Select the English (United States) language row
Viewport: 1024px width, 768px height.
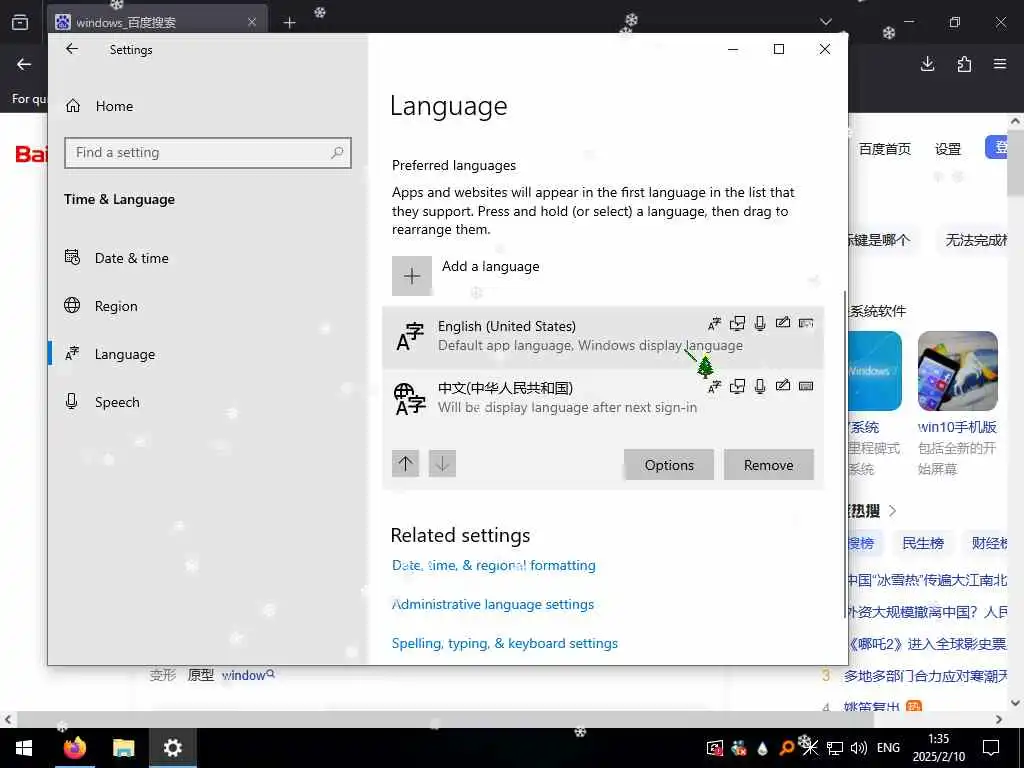click(x=602, y=336)
